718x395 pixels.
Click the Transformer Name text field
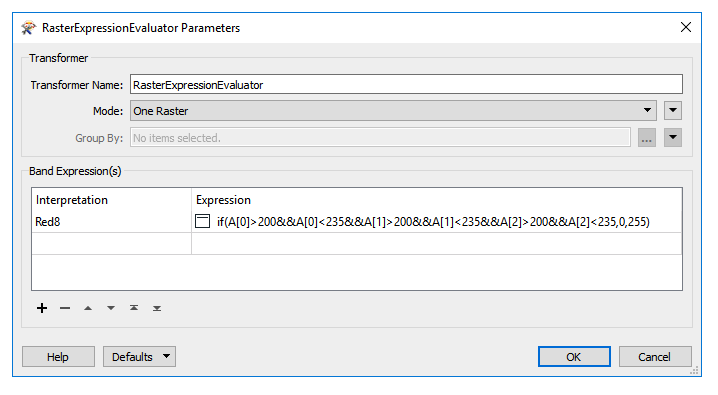point(406,84)
